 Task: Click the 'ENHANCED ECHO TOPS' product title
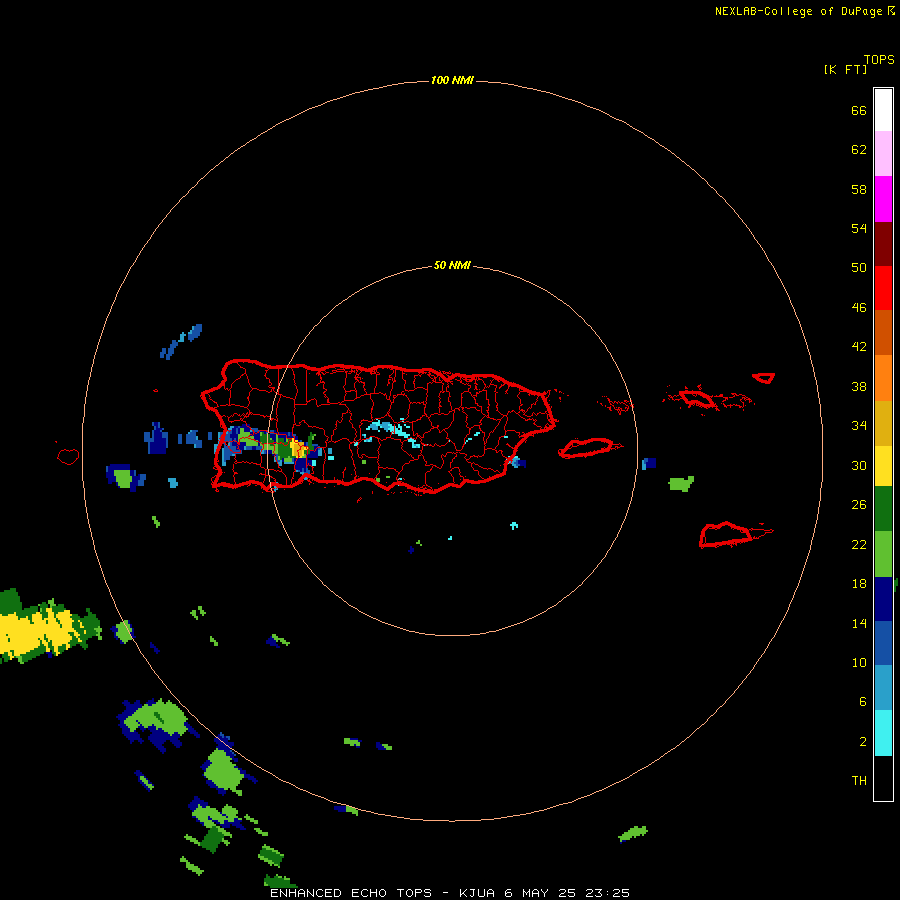pos(350,893)
